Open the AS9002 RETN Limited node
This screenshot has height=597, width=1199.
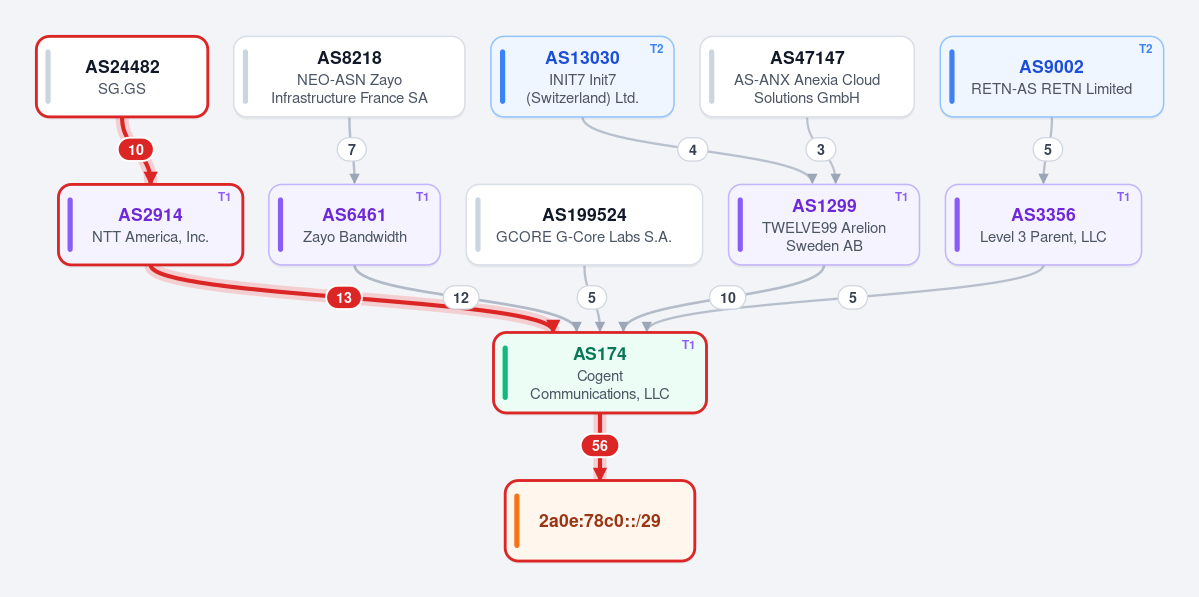tap(1051, 76)
